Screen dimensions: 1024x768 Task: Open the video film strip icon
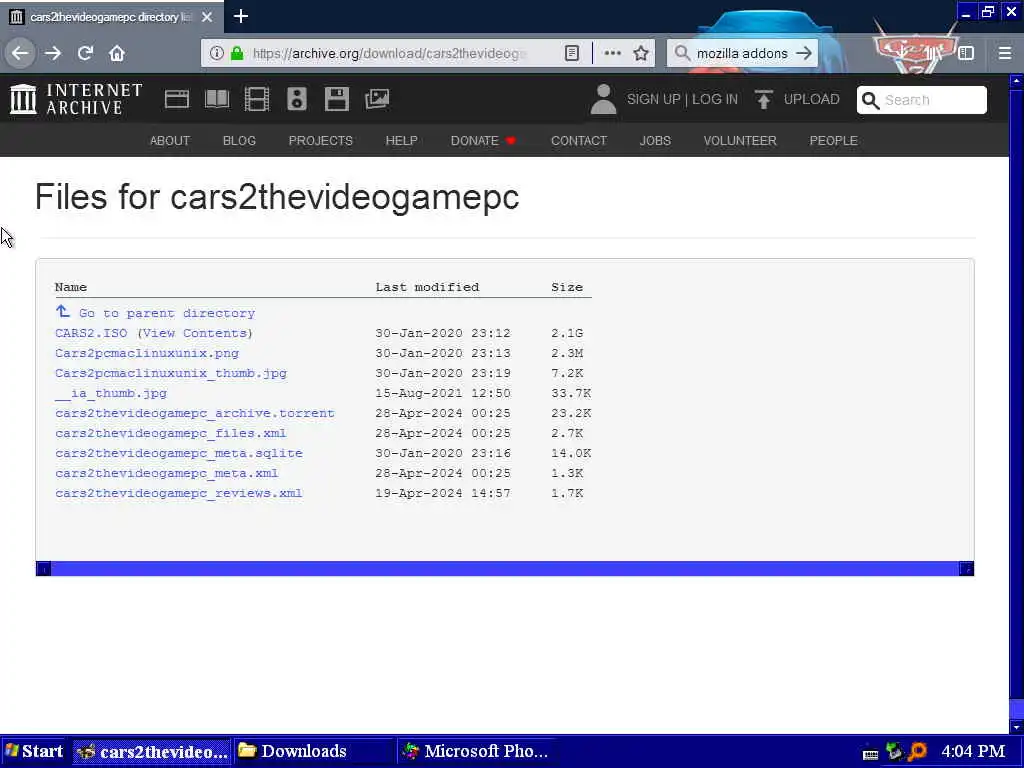(257, 99)
